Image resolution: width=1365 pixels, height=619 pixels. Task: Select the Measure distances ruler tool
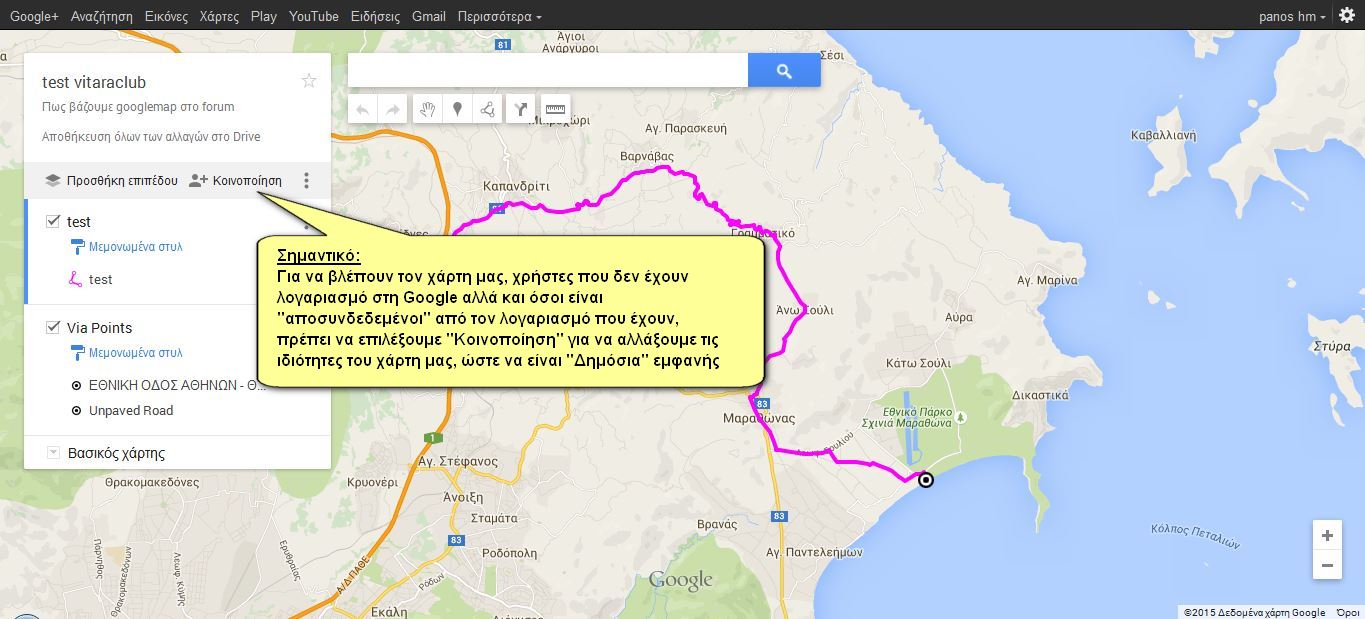[x=555, y=110]
